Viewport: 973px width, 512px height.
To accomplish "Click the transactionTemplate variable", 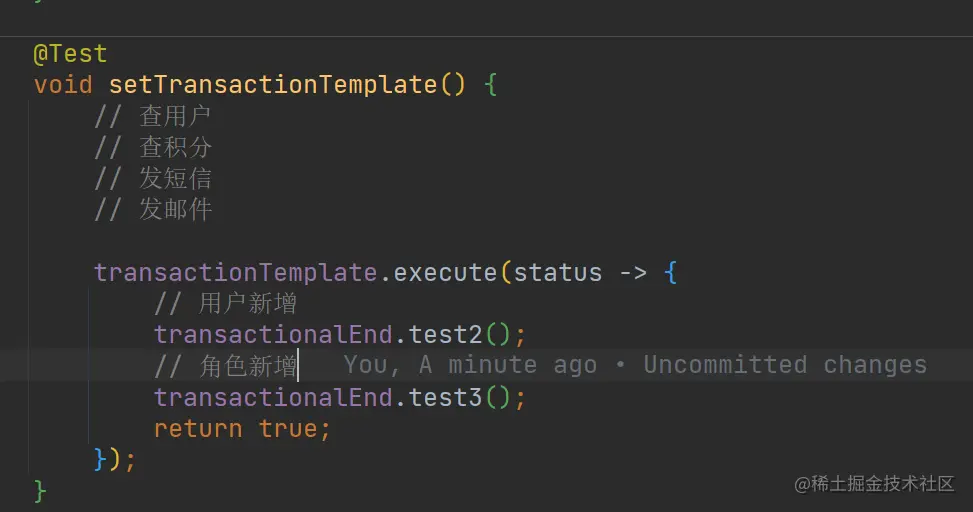I will [236, 273].
